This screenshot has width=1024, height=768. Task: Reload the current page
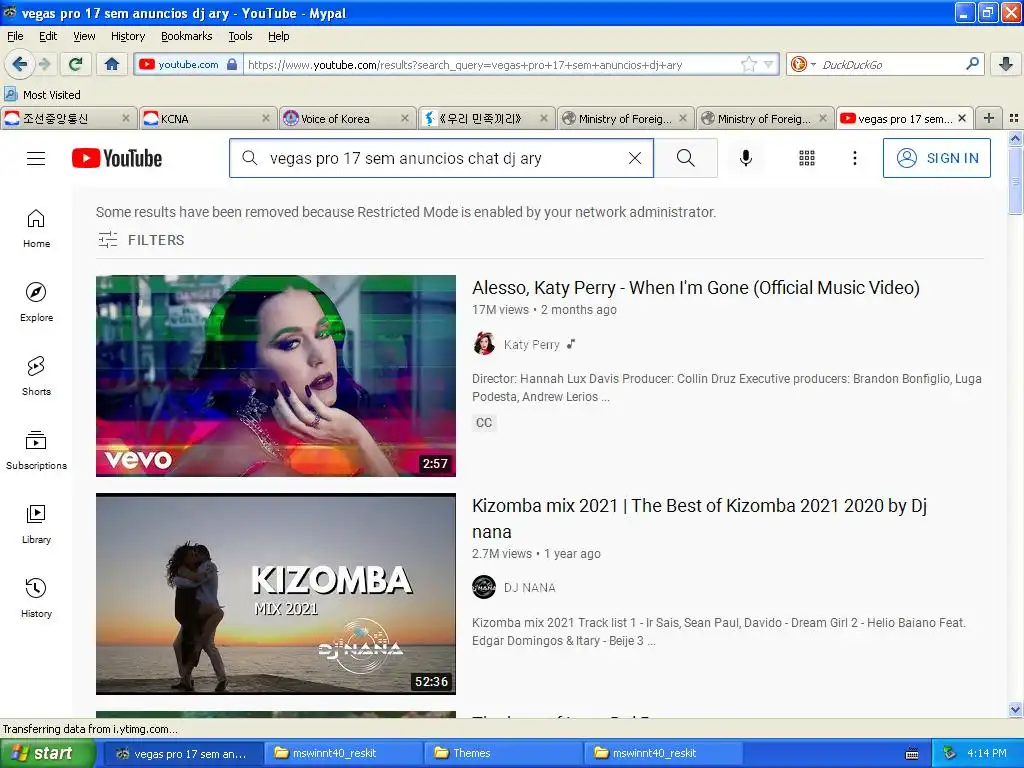coord(76,64)
